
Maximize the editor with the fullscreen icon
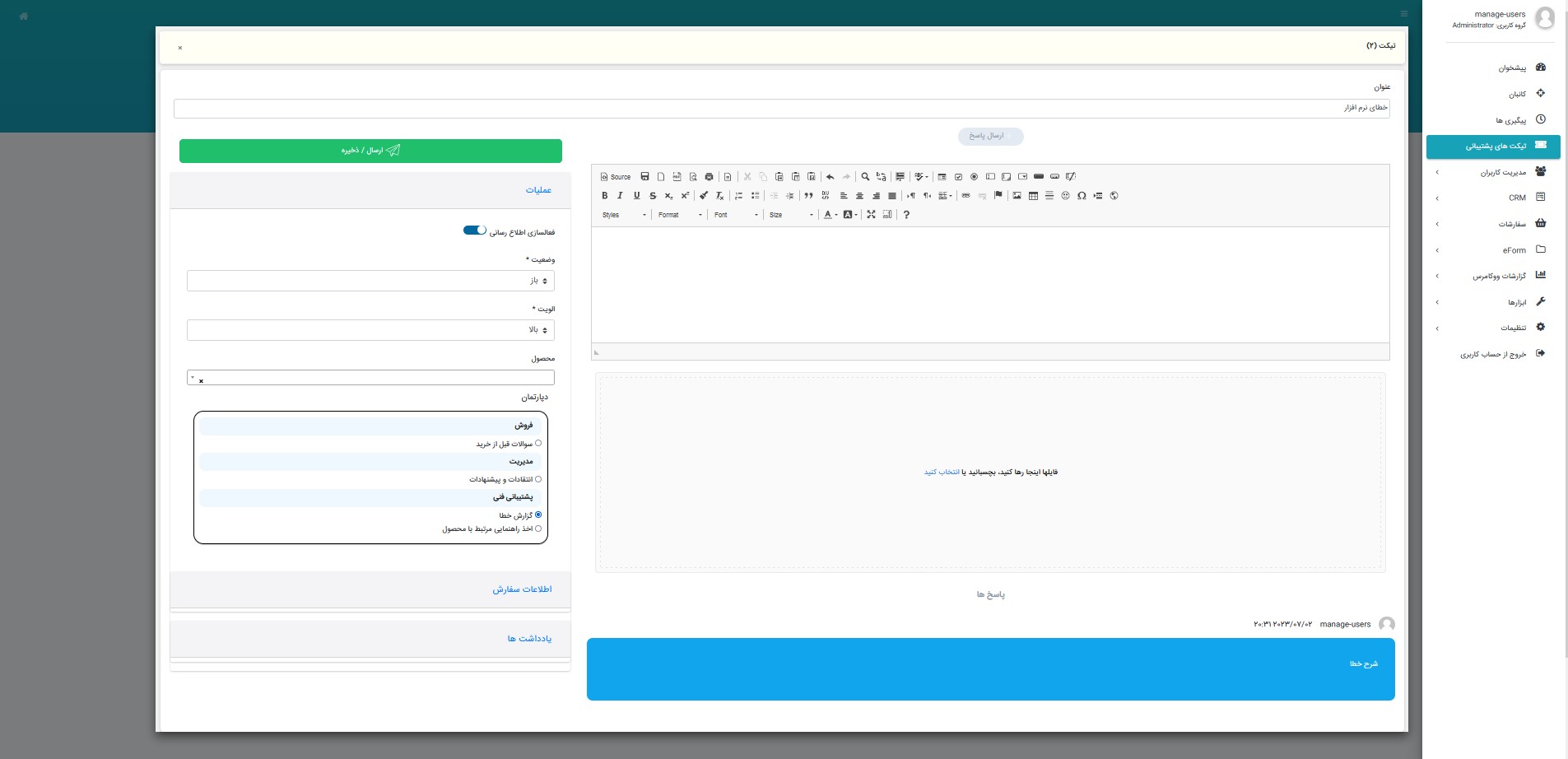point(871,215)
